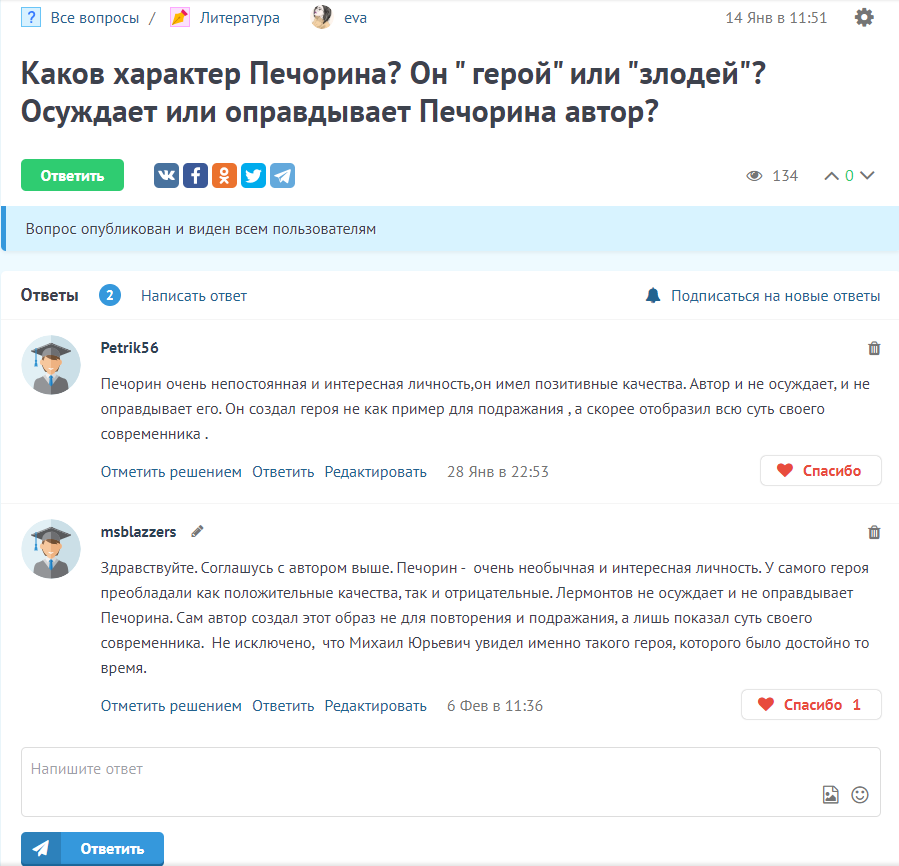
Task: Share question on Twitter
Action: point(253,175)
